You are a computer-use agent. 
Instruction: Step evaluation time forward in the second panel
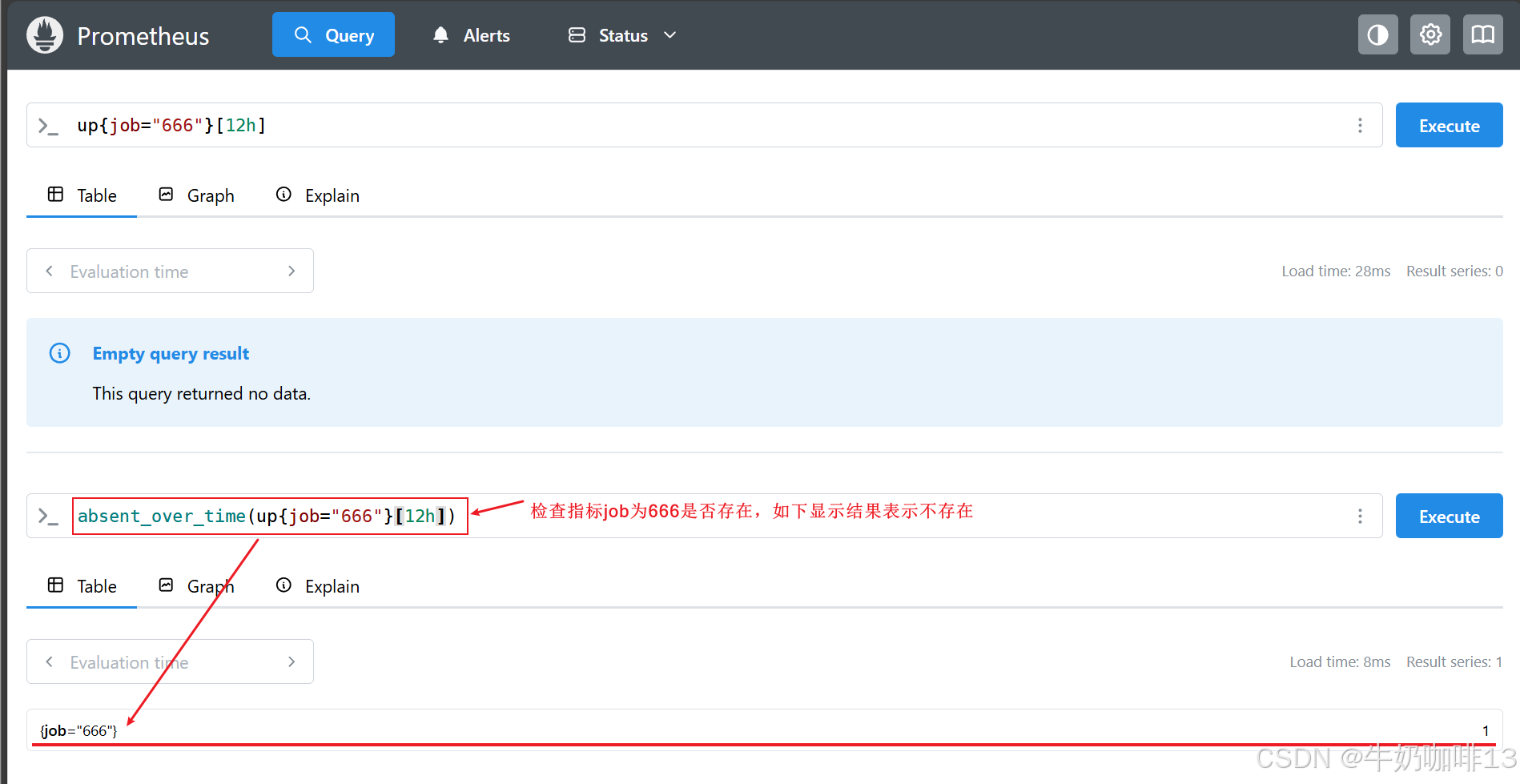[292, 661]
